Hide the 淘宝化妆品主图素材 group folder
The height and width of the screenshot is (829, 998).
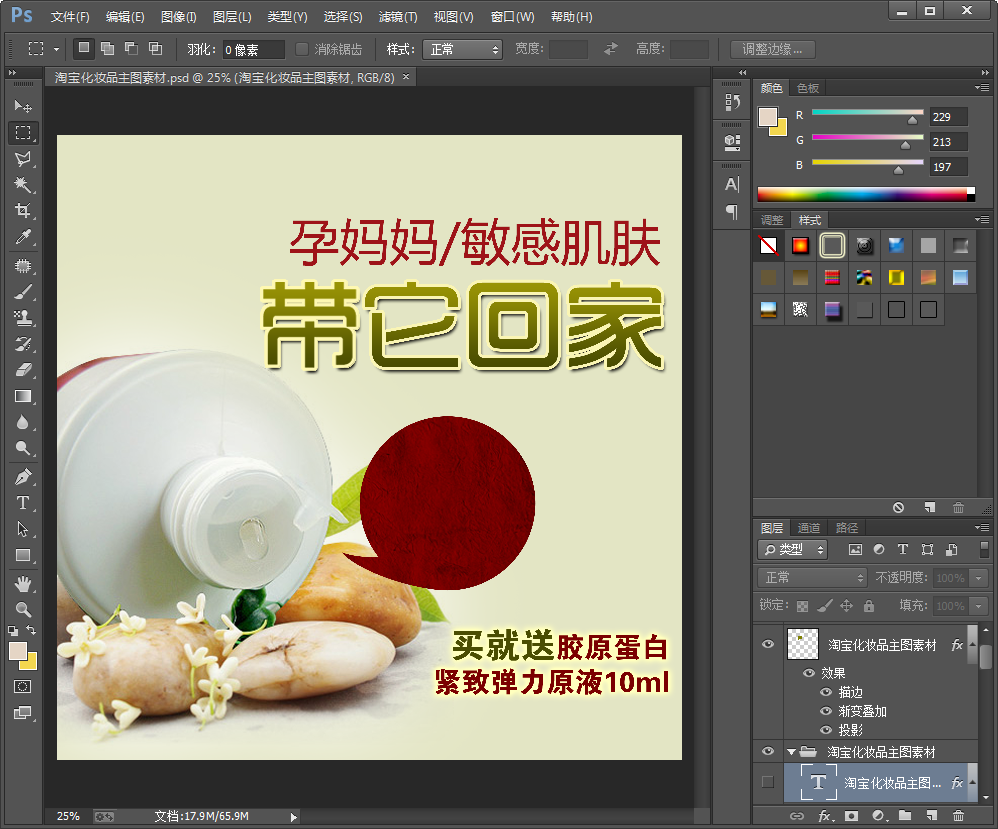click(768, 751)
